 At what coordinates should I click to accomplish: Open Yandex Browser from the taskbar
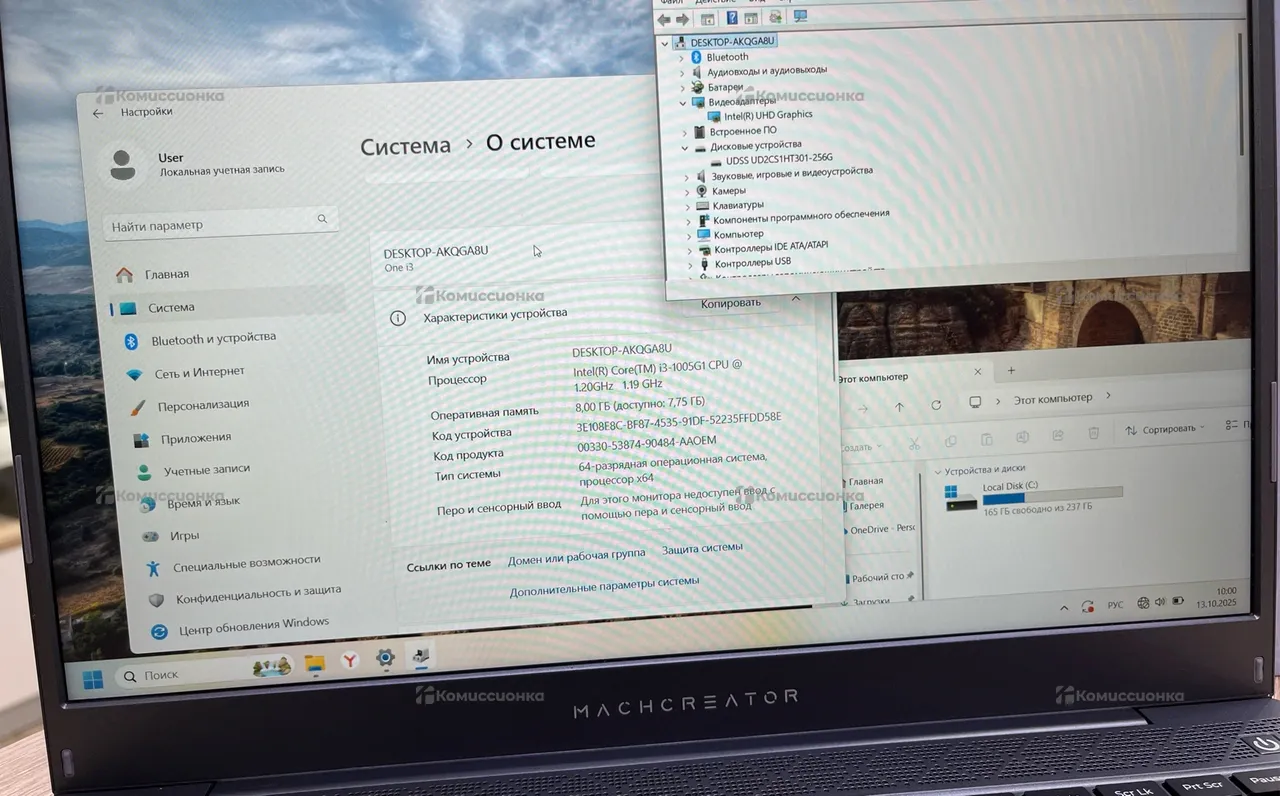tap(351, 660)
